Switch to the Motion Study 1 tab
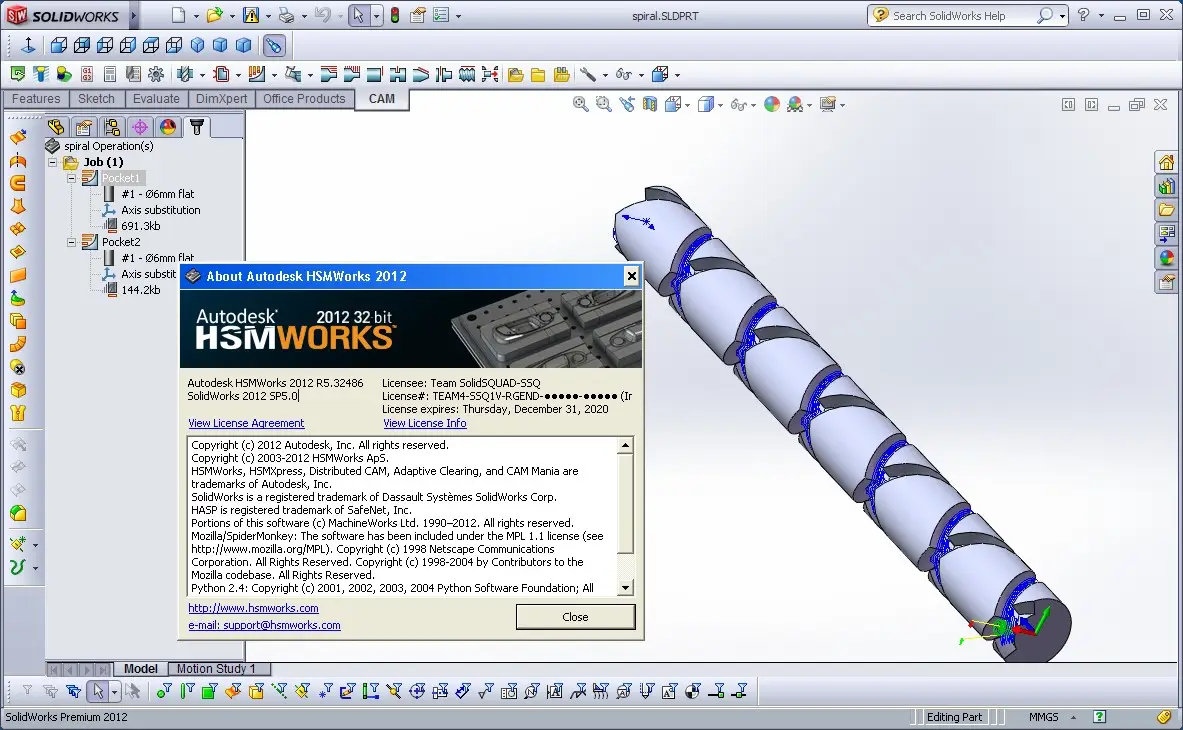 [217, 669]
